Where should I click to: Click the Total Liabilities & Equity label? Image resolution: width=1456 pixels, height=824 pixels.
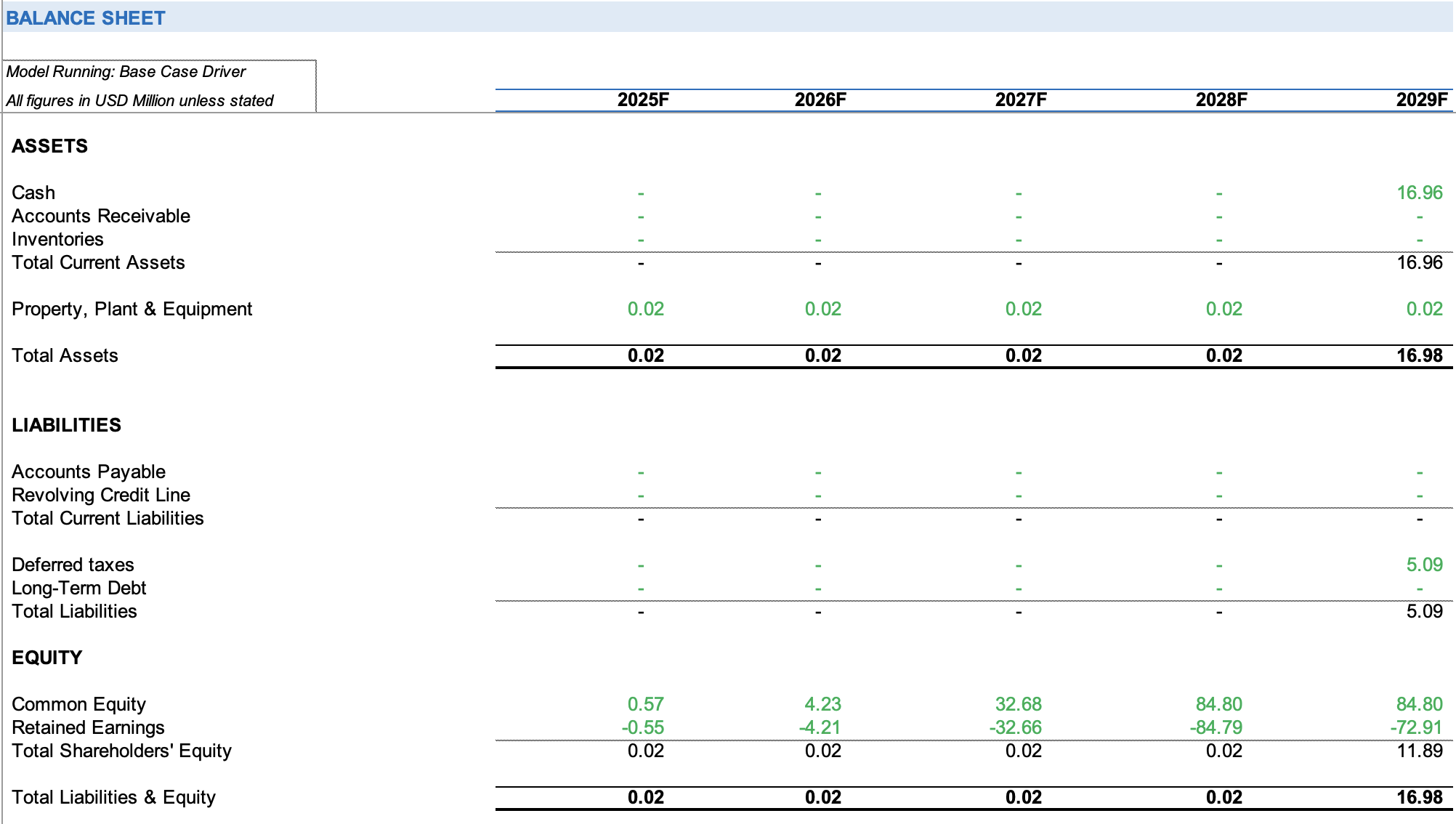point(113,797)
